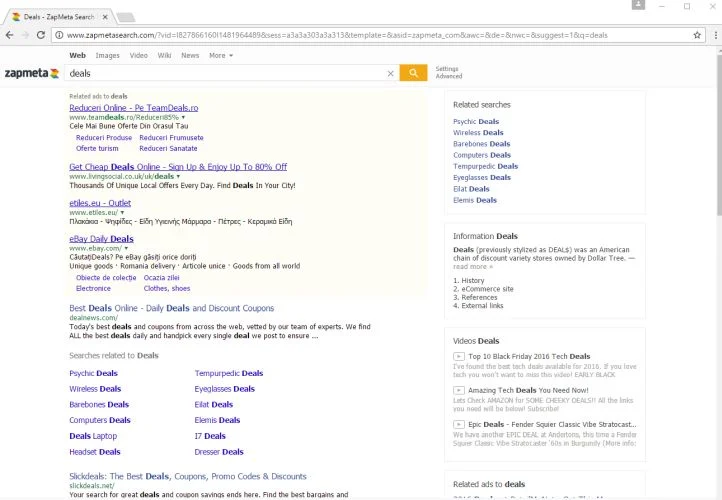The image size is (722, 500).
Task: Open Slickdeals search result title
Action: (x=188, y=477)
